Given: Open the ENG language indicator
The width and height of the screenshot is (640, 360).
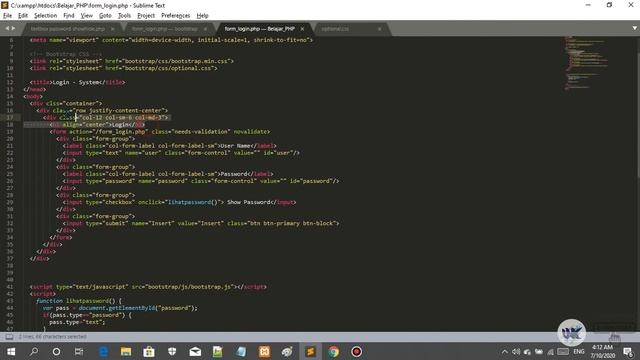Looking at the screenshot, I should click(x=579, y=352).
